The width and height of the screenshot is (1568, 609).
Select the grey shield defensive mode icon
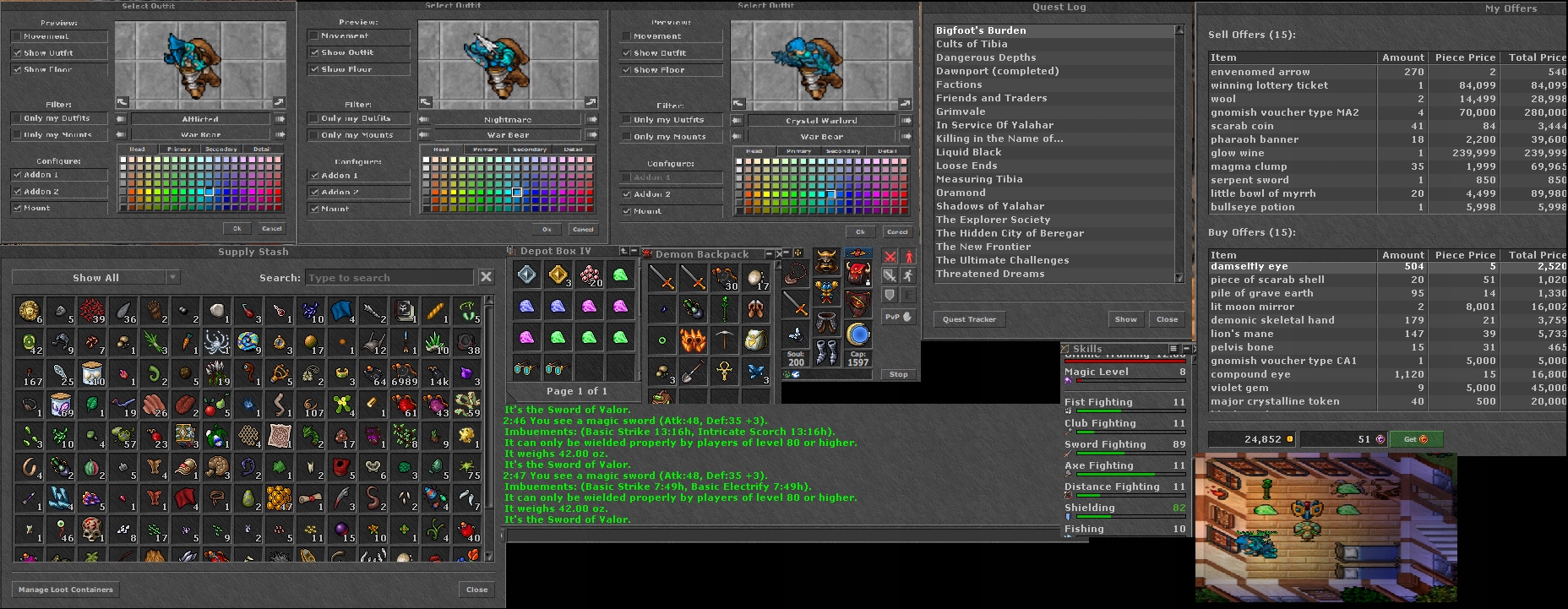(x=890, y=294)
